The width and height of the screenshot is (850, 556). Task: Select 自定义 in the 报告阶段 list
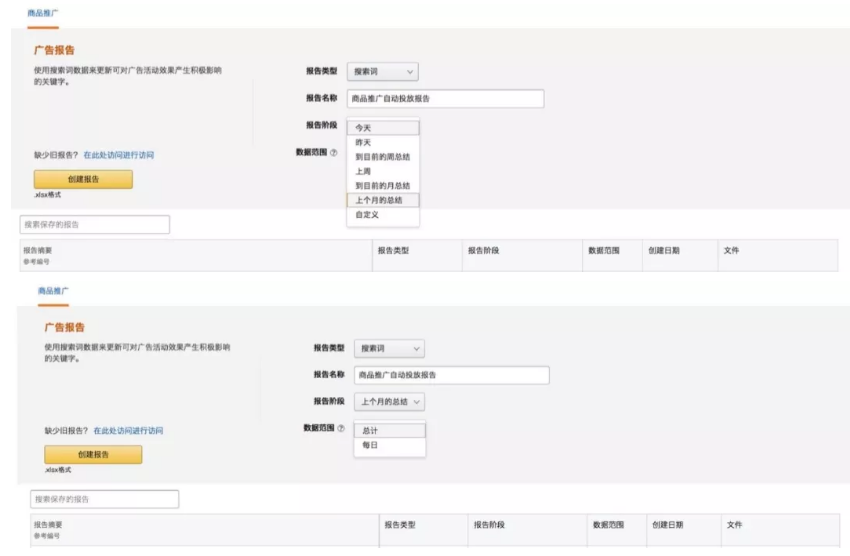tap(383, 215)
